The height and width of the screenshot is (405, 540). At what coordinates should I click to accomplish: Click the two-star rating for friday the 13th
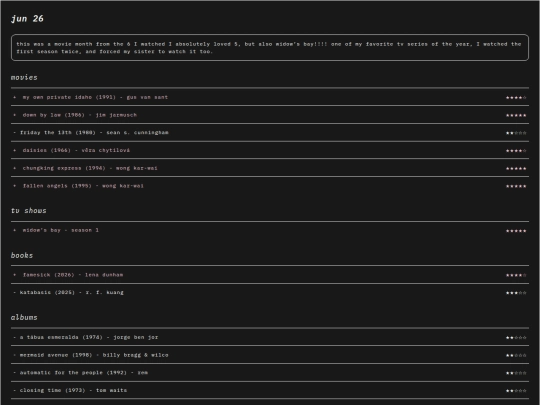(516, 133)
